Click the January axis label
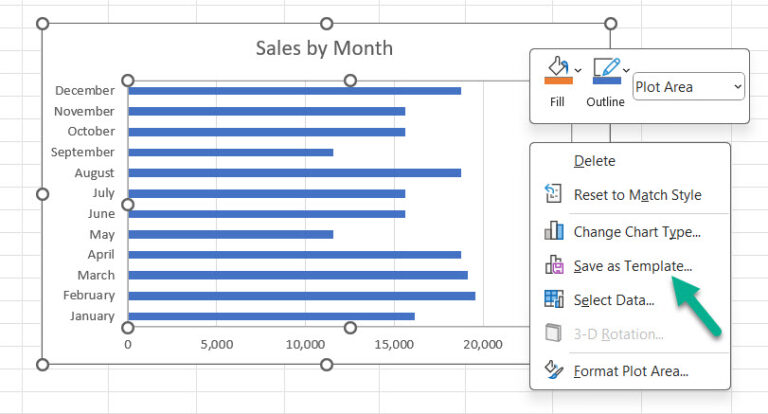The width and height of the screenshot is (768, 414). tap(92, 316)
